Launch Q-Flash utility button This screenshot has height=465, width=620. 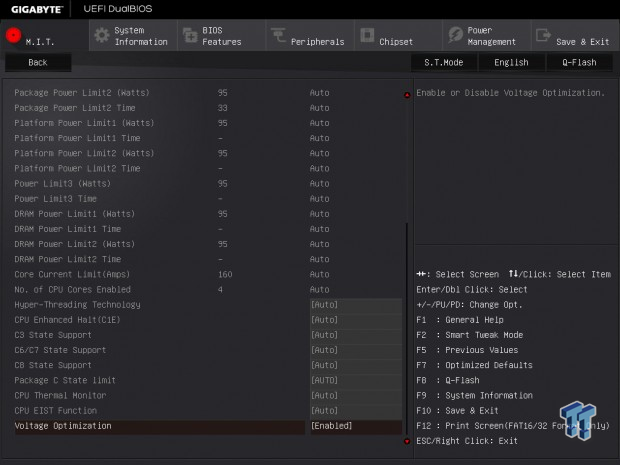579,62
